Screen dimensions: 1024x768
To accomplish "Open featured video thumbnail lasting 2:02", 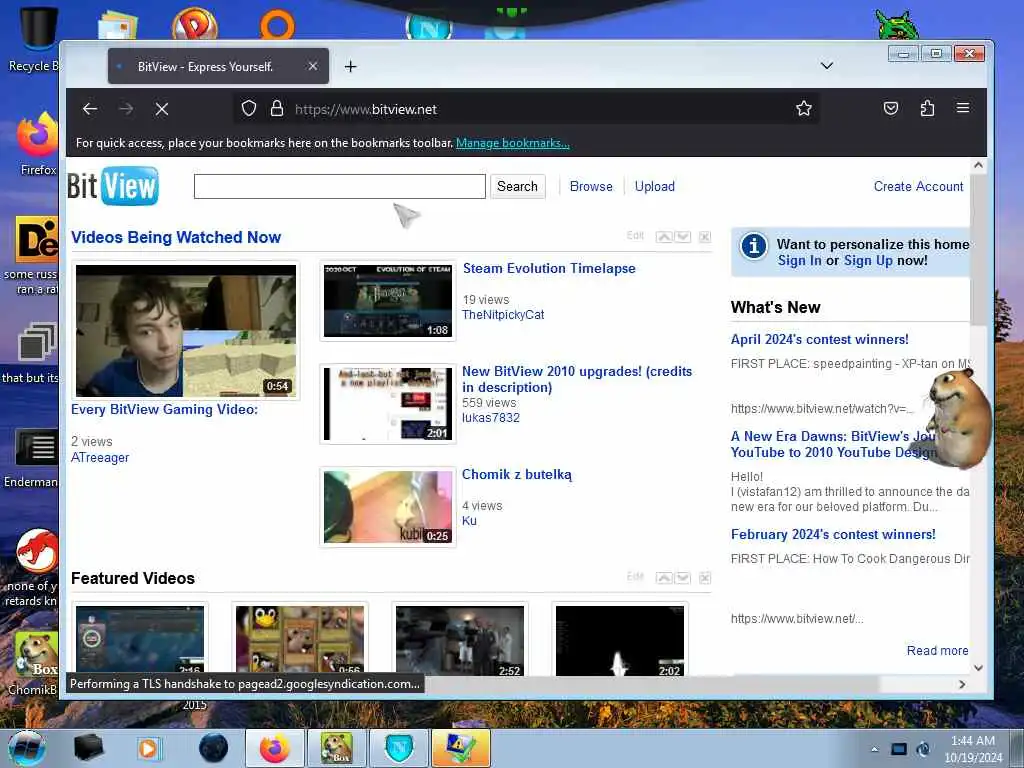I will [x=620, y=641].
